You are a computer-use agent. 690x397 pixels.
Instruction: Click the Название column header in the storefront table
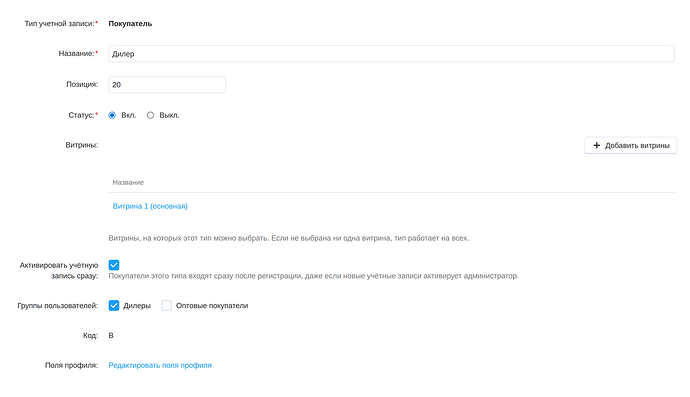(x=128, y=182)
